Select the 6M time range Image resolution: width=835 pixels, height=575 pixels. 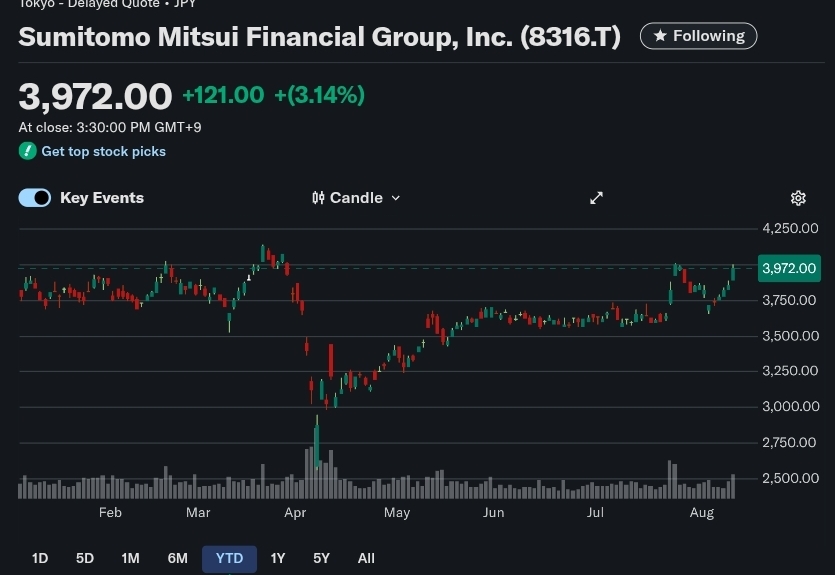point(177,558)
